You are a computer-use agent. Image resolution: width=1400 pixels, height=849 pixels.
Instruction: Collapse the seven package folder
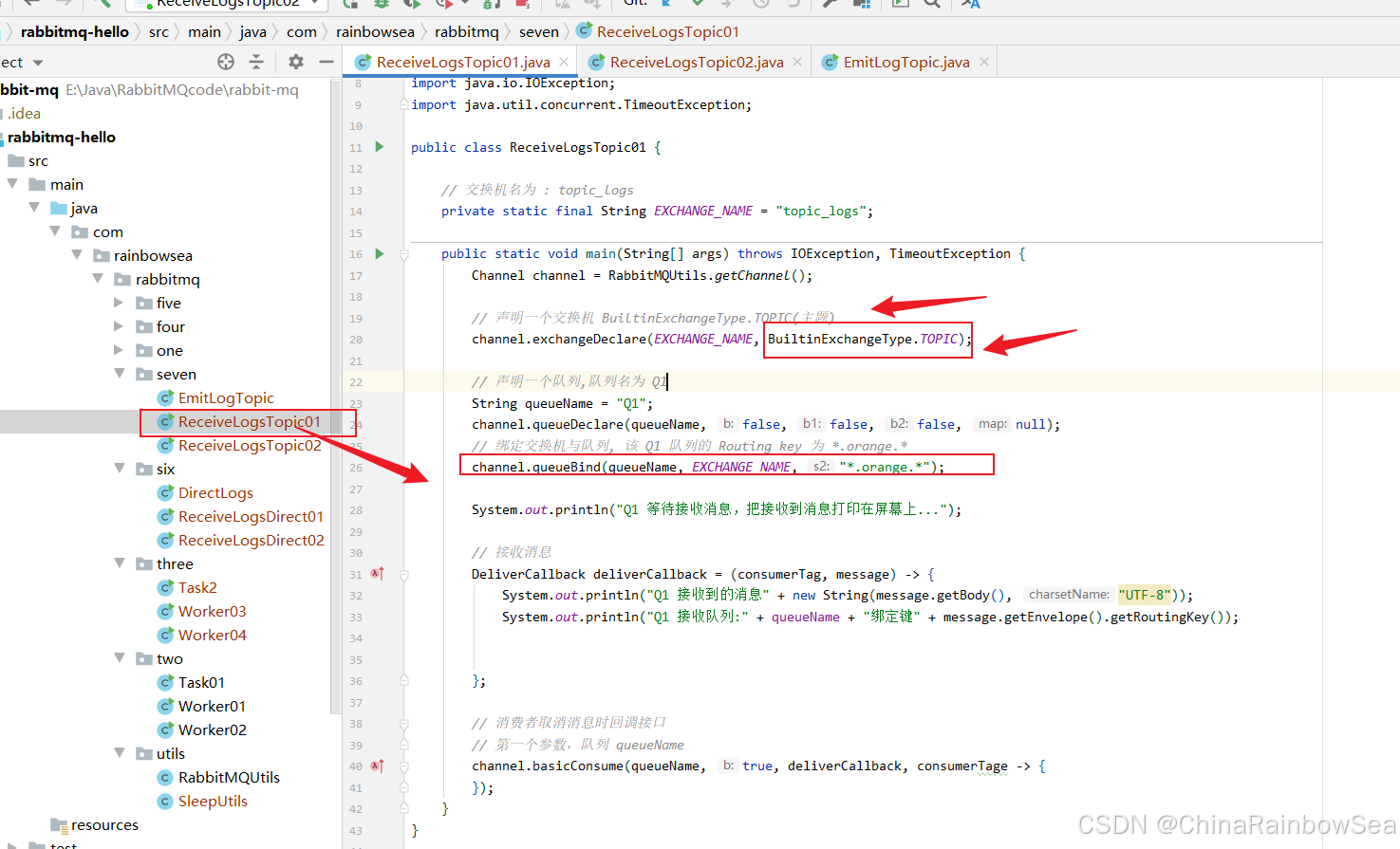119,374
